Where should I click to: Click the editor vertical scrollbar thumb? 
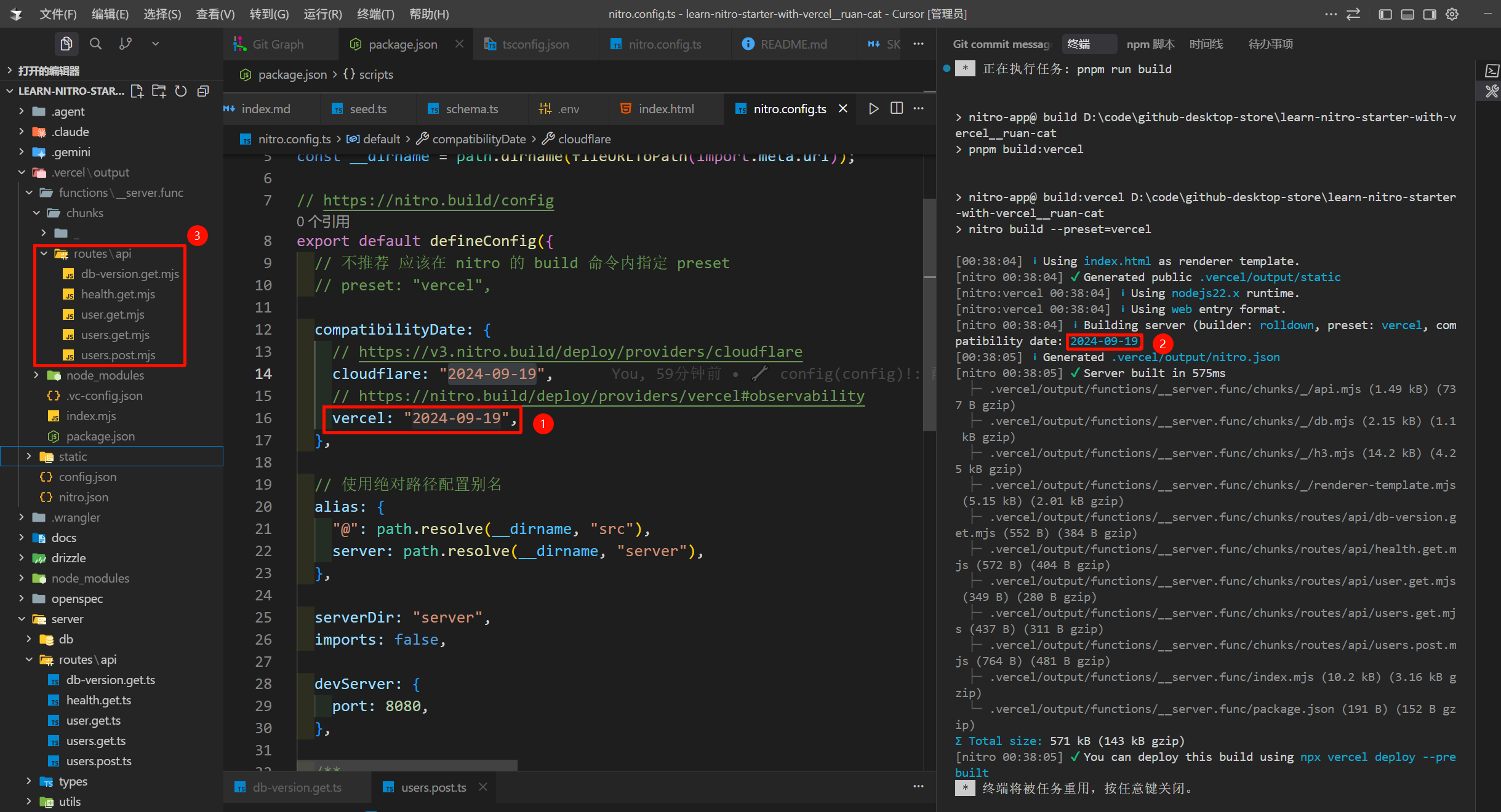929,314
